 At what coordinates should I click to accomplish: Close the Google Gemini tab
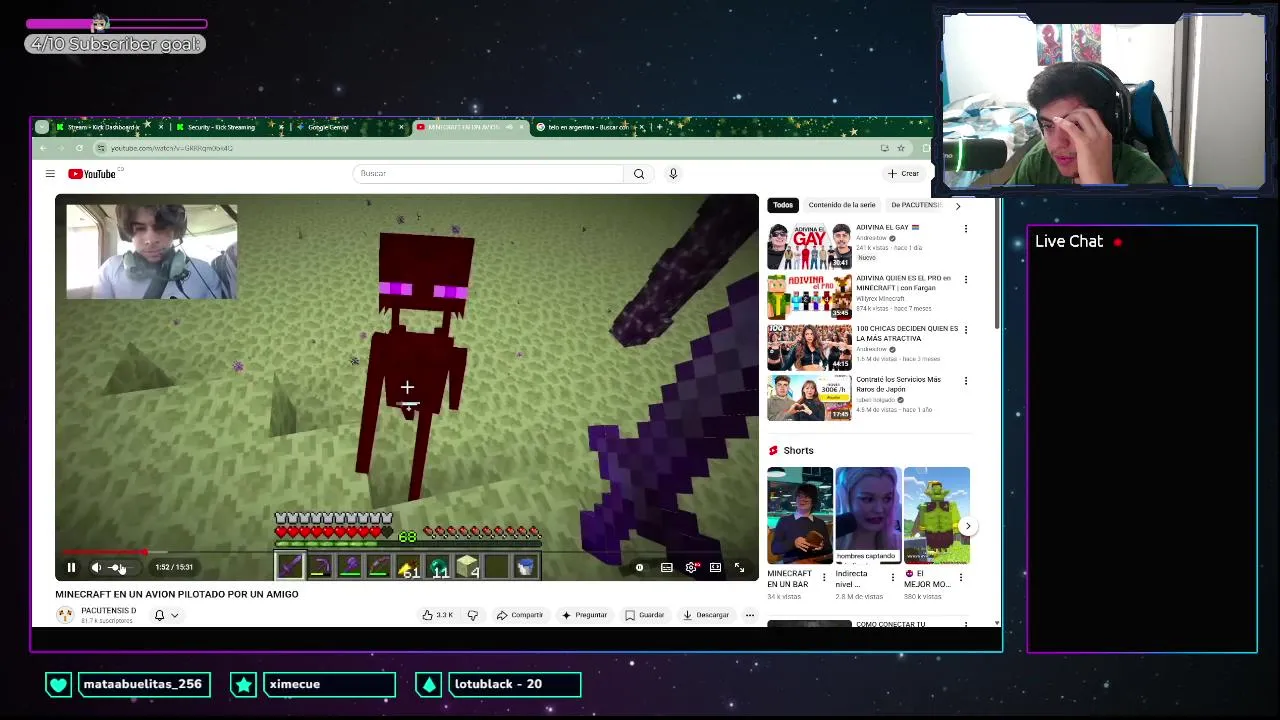click(401, 127)
